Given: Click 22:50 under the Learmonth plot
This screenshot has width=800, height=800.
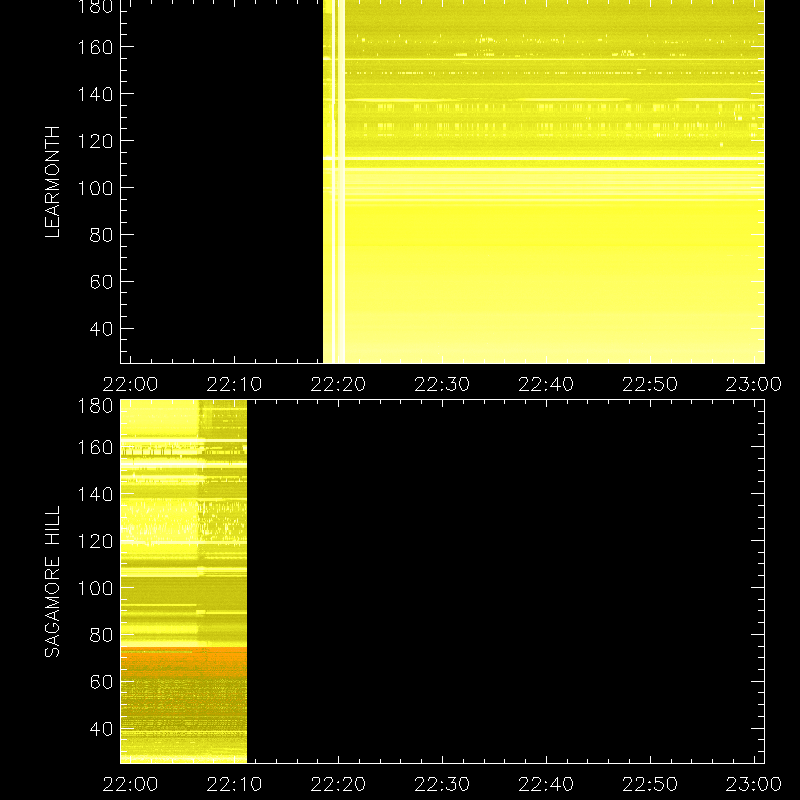Looking at the screenshot, I should [x=650, y=384].
